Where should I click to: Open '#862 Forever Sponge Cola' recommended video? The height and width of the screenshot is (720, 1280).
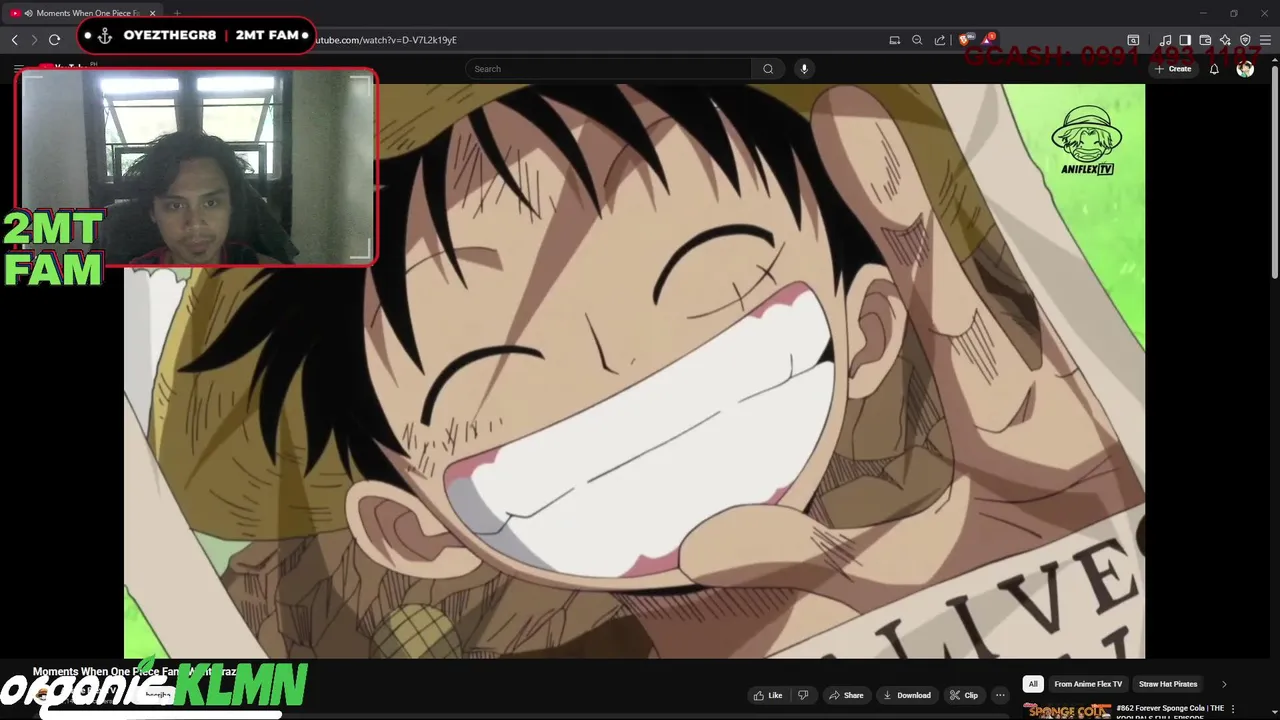[1170, 712]
